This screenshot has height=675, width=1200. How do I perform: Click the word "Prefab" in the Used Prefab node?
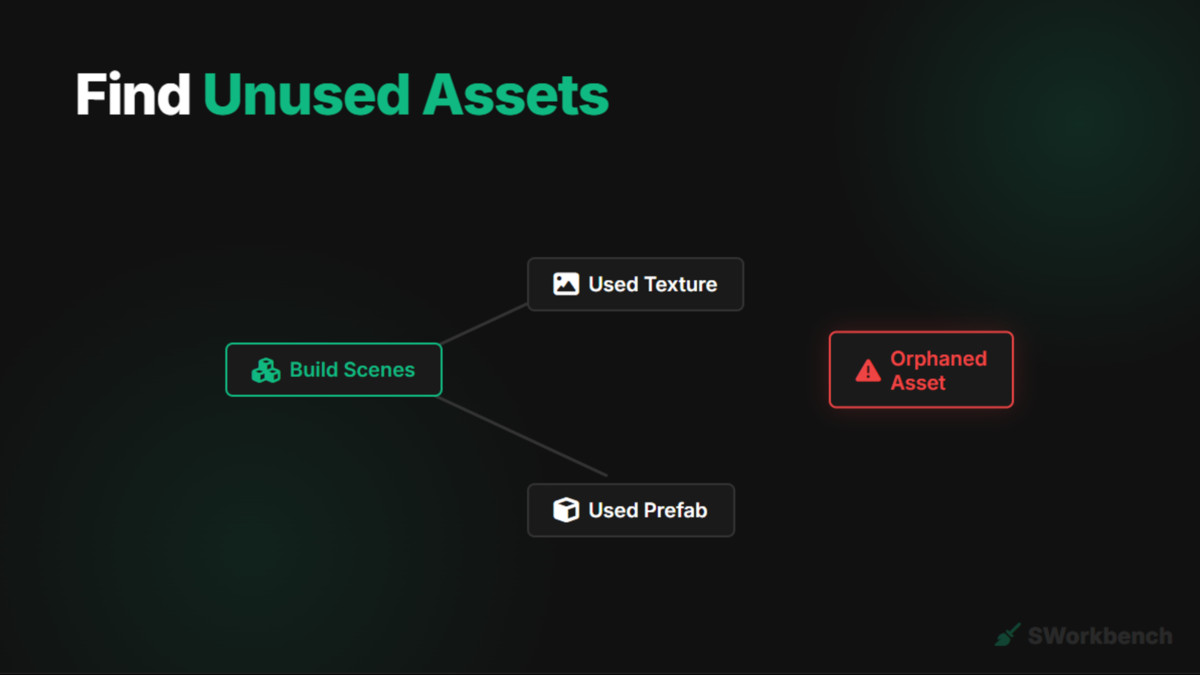click(x=675, y=510)
